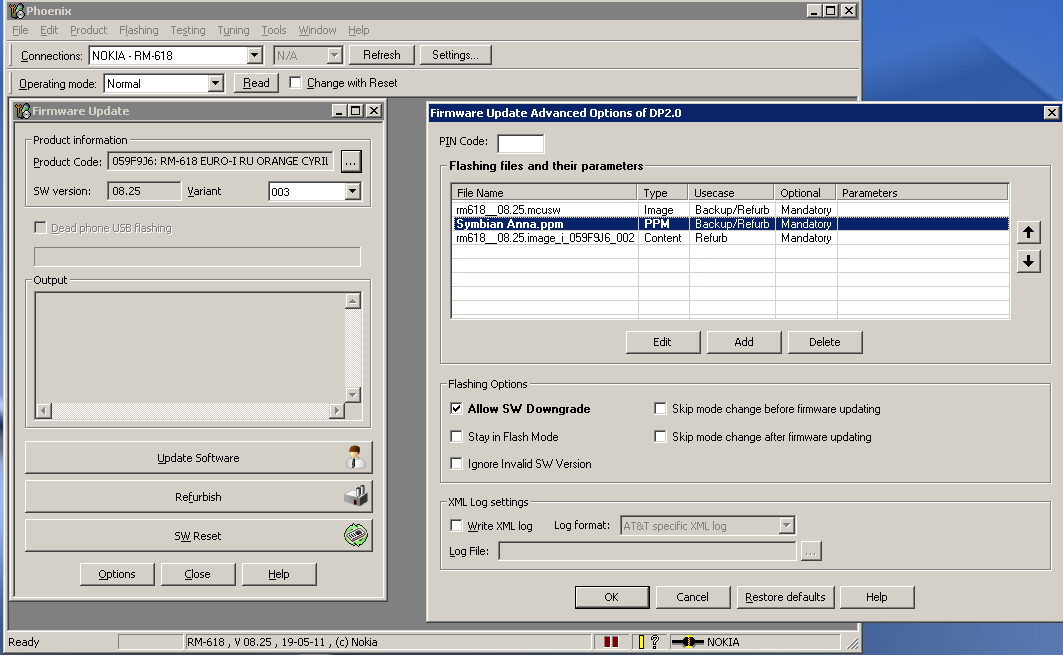Click the Output horizontal scrollbar right arrow
The width and height of the screenshot is (1063, 655).
coord(337,410)
